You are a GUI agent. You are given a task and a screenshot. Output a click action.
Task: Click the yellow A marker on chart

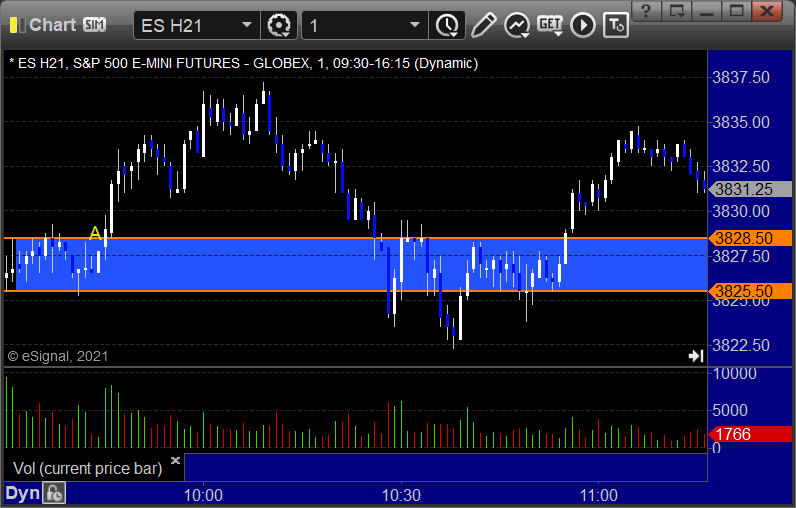click(95, 233)
